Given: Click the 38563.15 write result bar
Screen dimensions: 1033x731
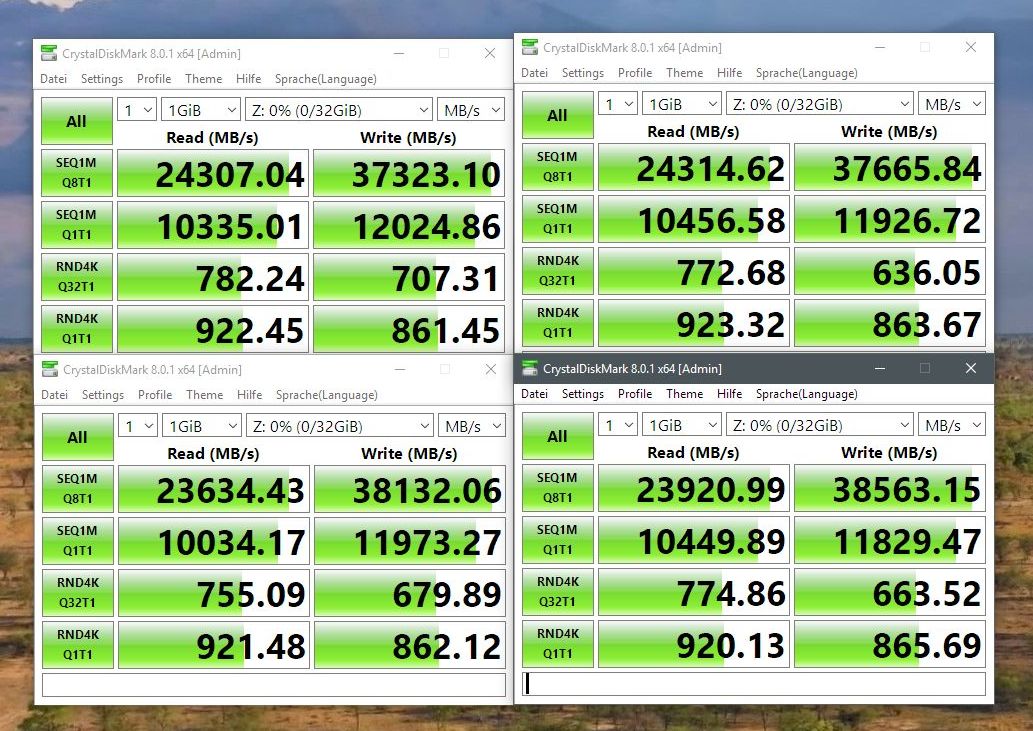Looking at the screenshot, I should [x=889, y=489].
